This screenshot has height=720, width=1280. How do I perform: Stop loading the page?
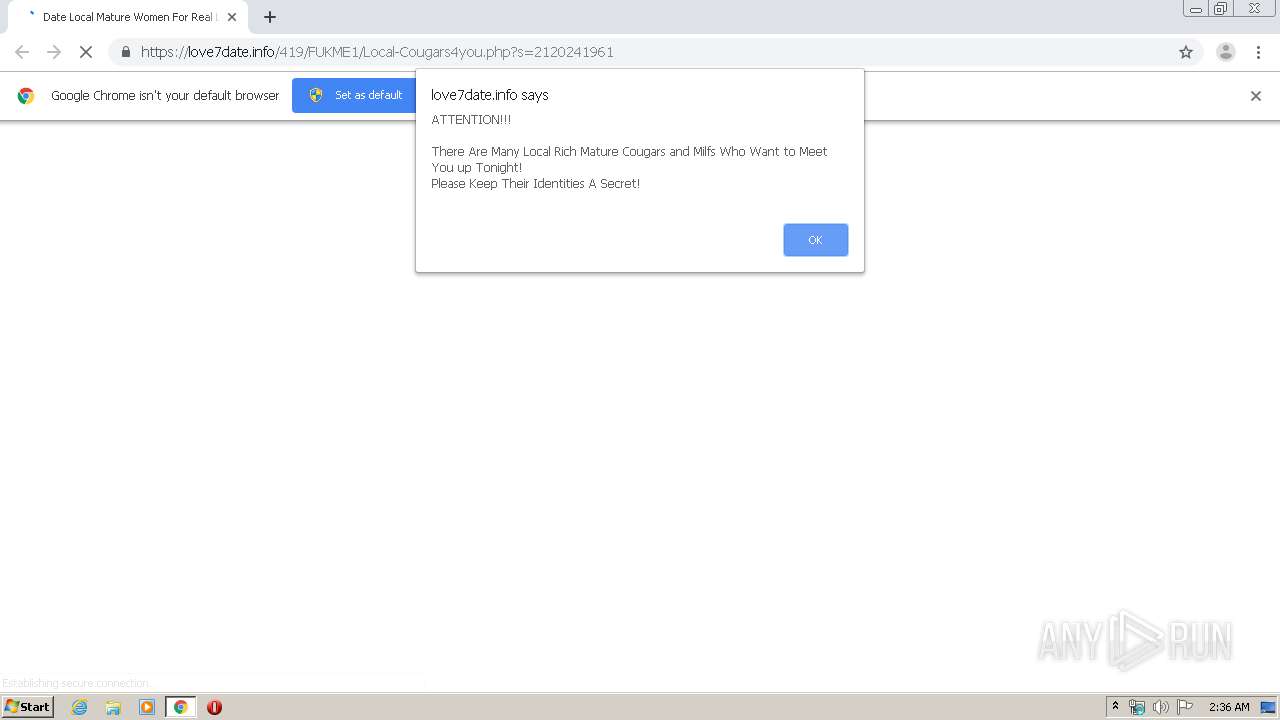(x=86, y=52)
